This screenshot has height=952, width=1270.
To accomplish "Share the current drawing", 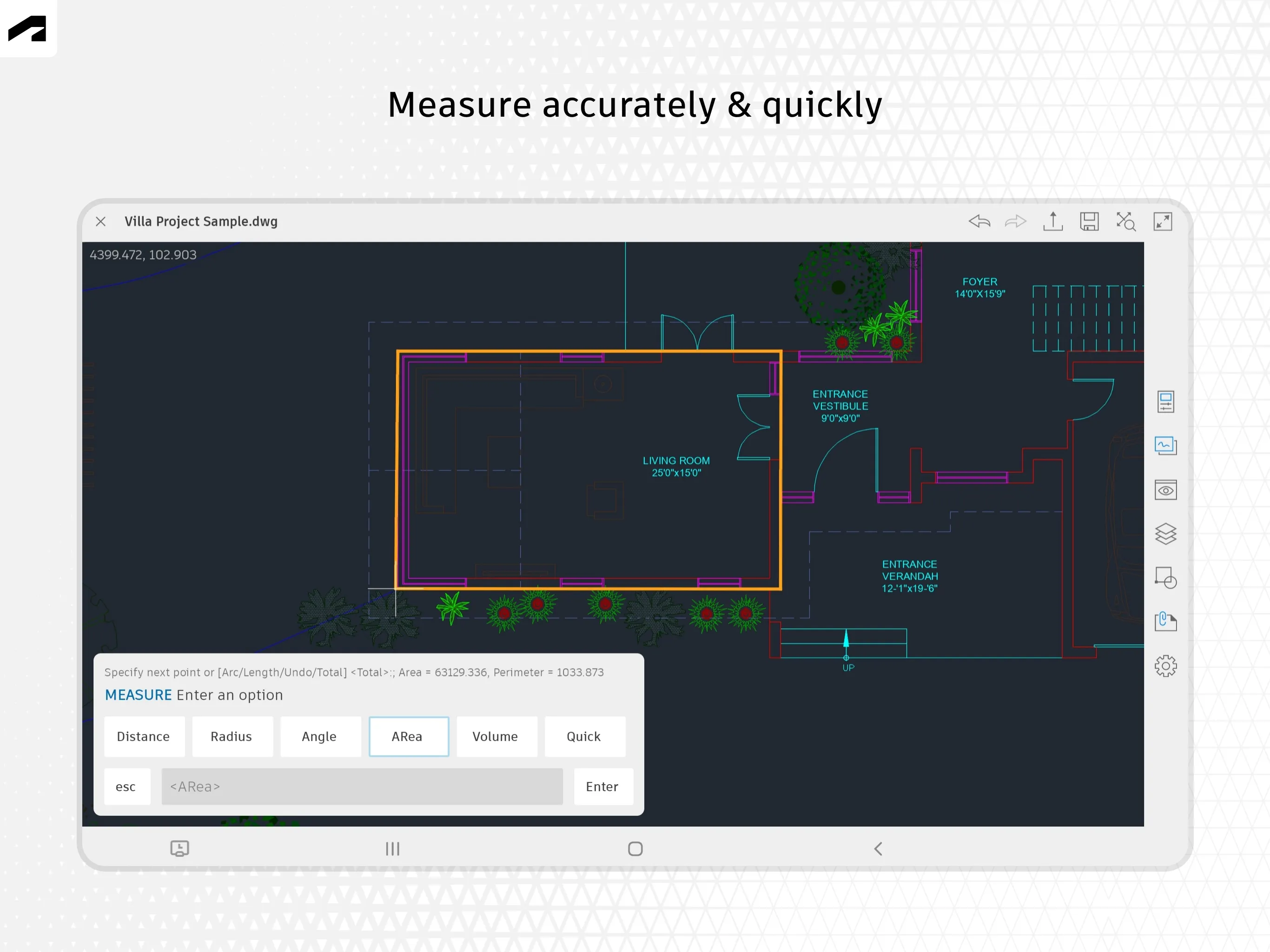I will pos(1052,222).
